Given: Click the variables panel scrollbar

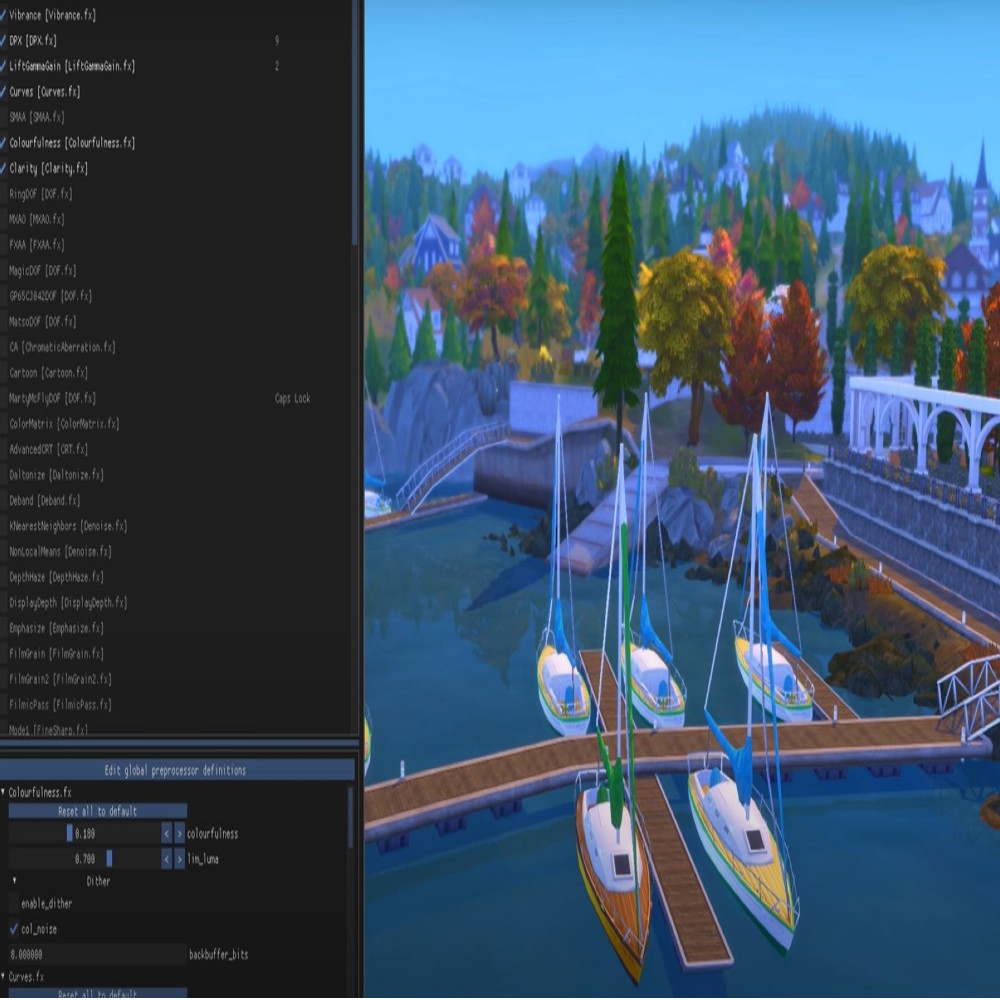Looking at the screenshot, I should [x=350, y=820].
